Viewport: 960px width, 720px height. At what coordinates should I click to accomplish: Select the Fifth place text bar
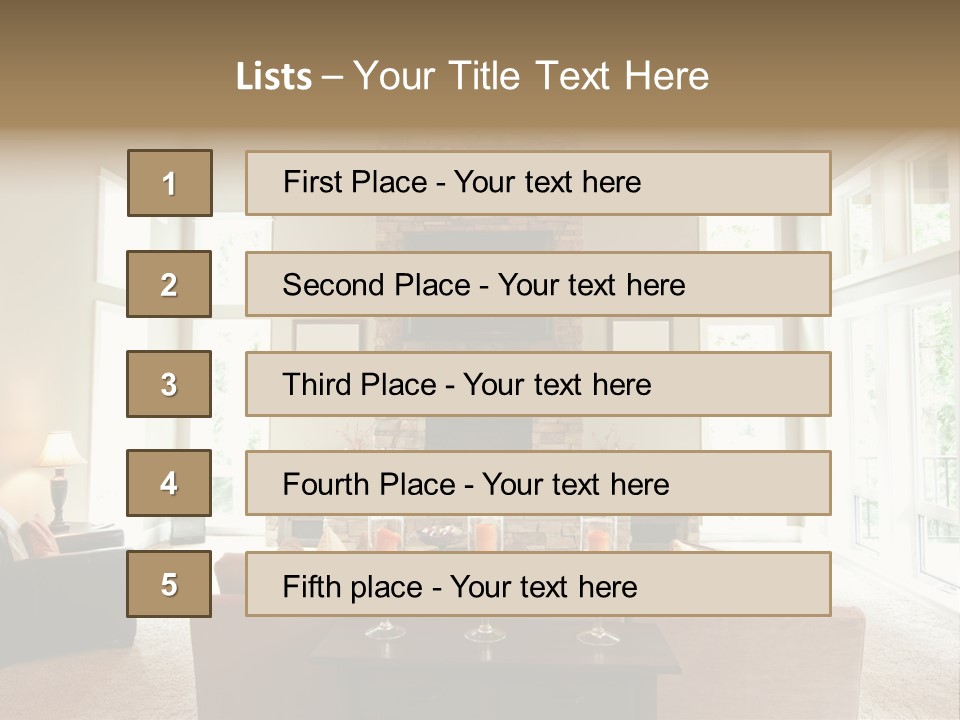coord(538,584)
